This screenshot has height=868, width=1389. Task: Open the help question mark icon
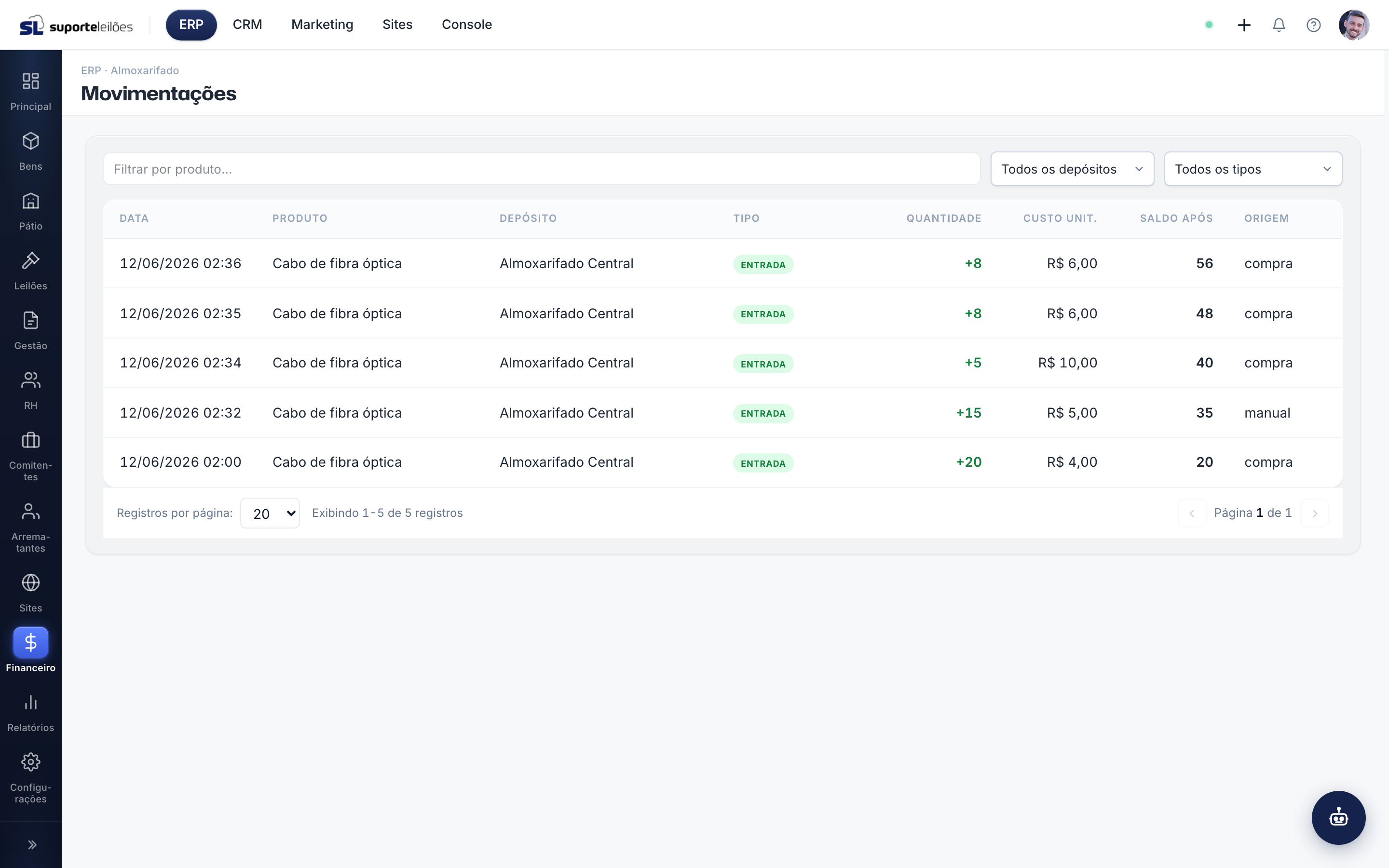(1313, 25)
